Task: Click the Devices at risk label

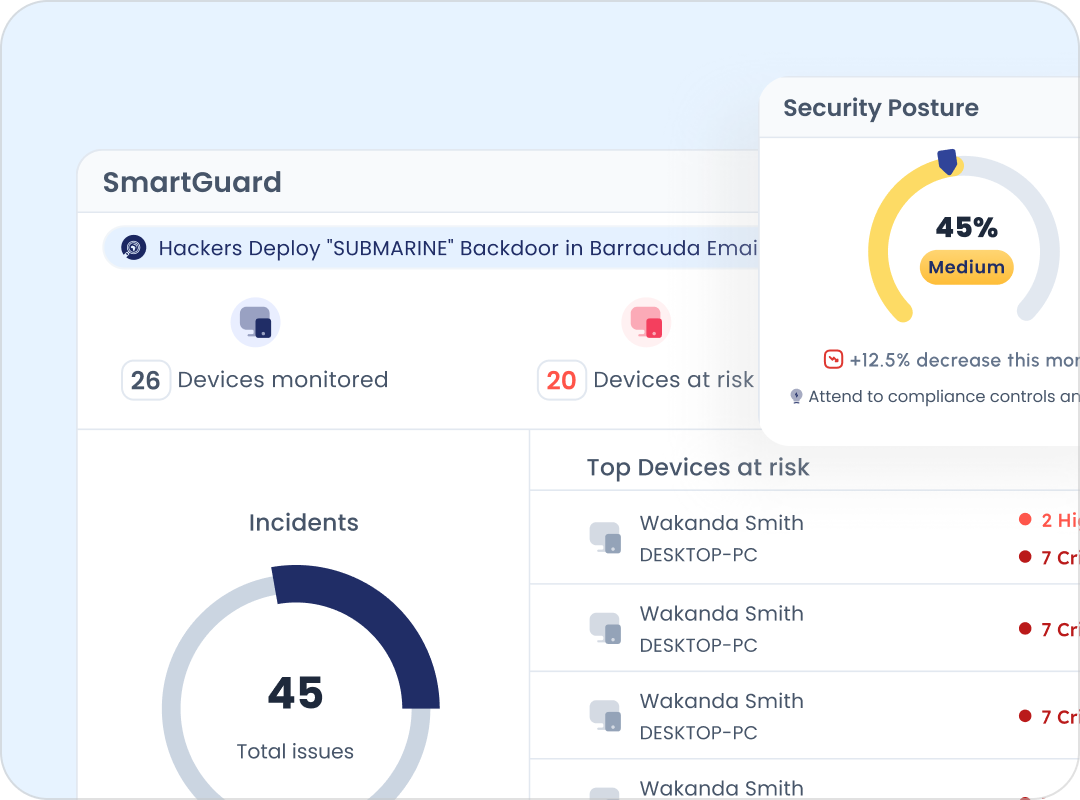Action: click(x=674, y=380)
